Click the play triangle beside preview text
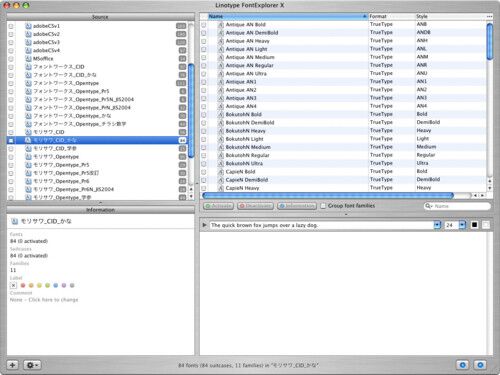 [204, 225]
